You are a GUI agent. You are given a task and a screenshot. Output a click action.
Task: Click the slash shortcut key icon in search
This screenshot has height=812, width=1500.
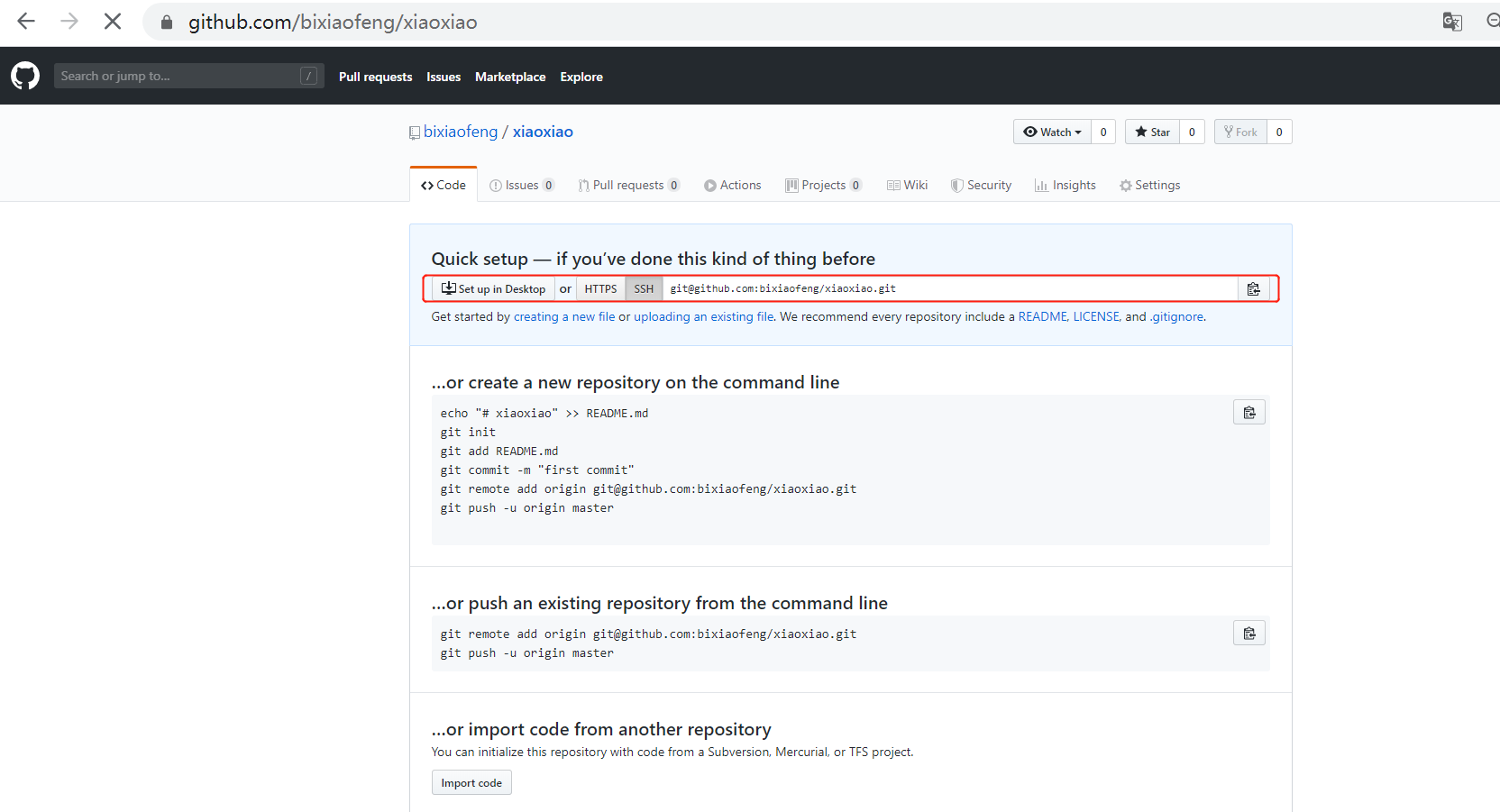pos(308,77)
